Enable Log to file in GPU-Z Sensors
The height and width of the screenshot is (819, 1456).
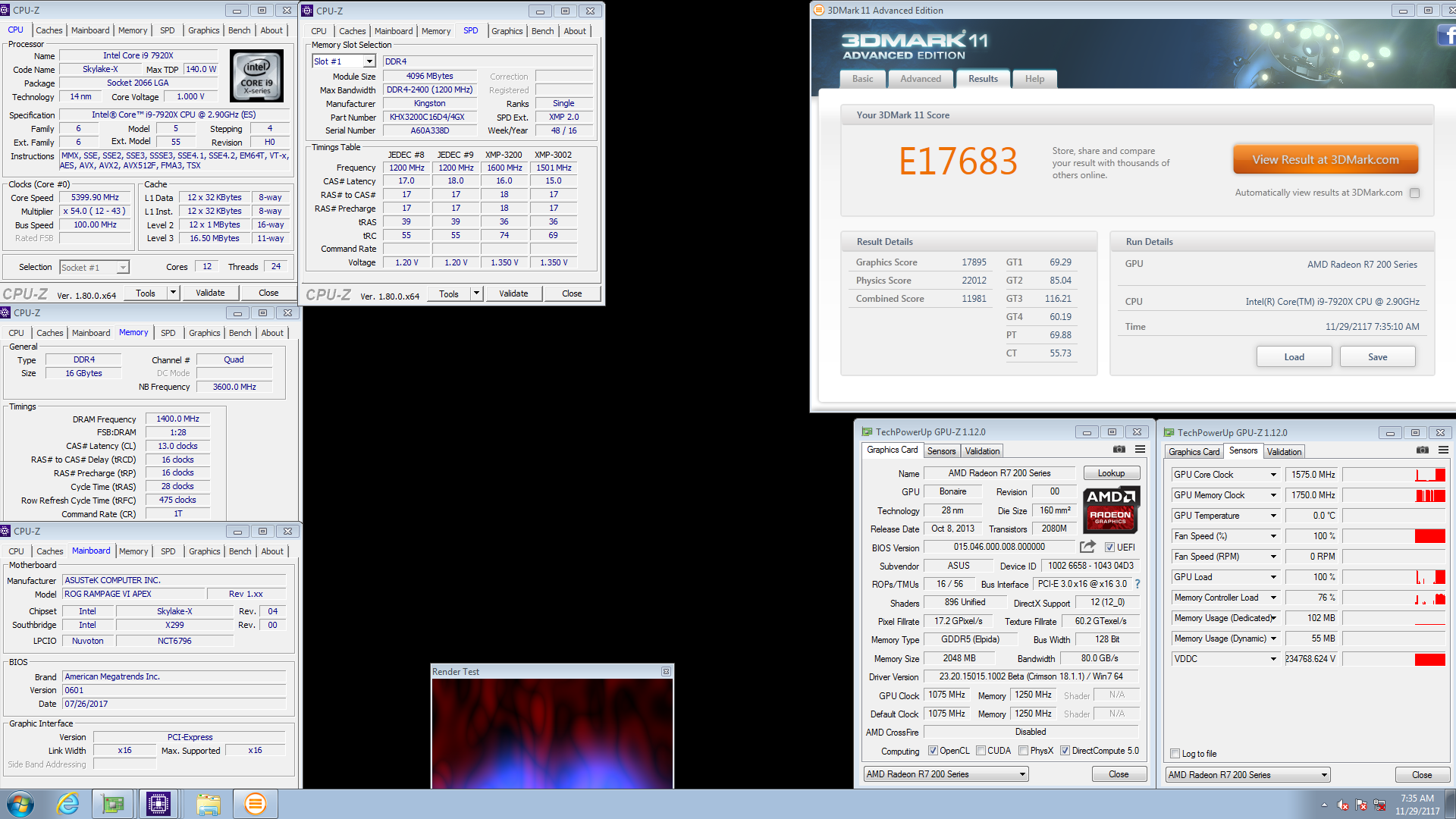(1175, 754)
